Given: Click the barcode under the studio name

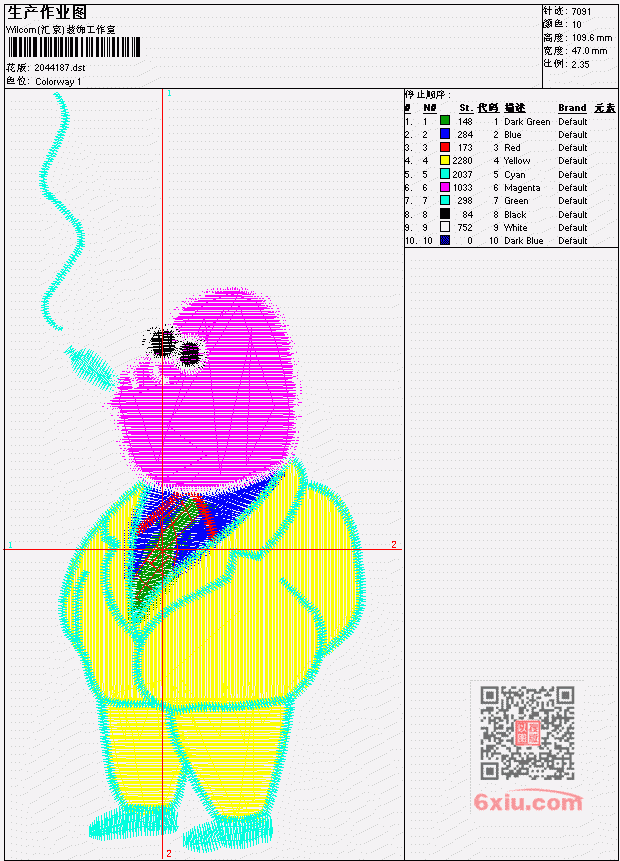Looking at the screenshot, I should [x=74, y=47].
